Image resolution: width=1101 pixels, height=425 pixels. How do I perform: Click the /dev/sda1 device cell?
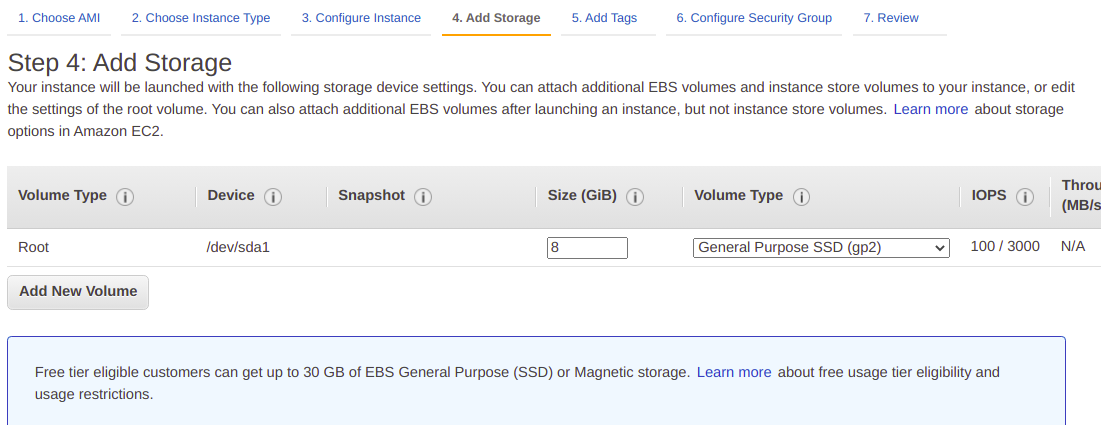click(238, 247)
